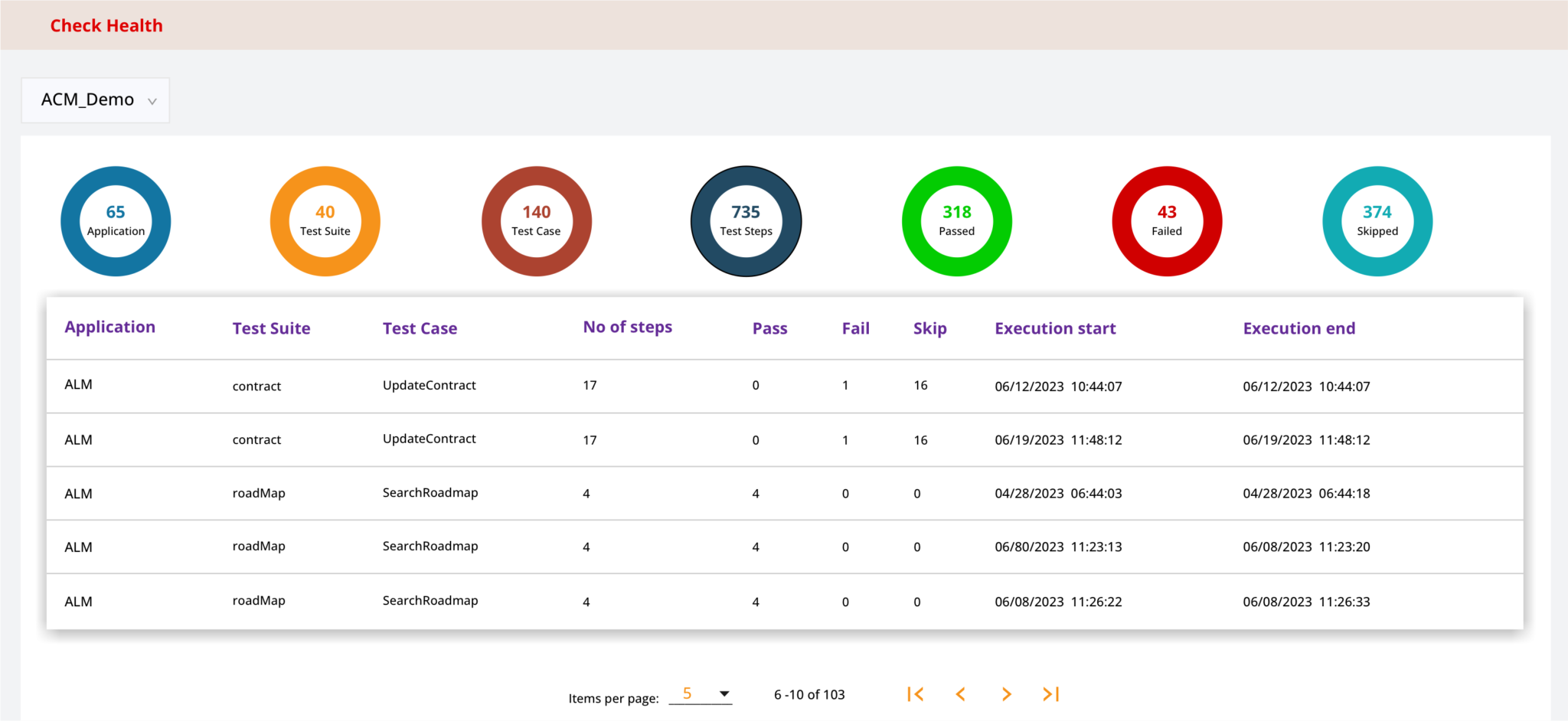Go to the previous page of results
Screen dimensions: 1568x721
[x=961, y=694]
